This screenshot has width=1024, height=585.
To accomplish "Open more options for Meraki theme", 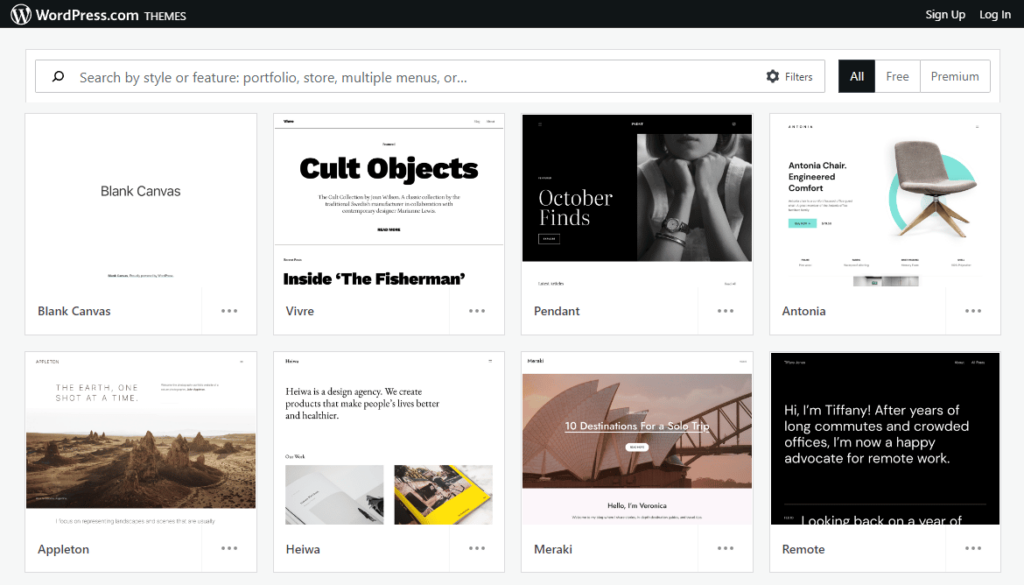I will (725, 548).
